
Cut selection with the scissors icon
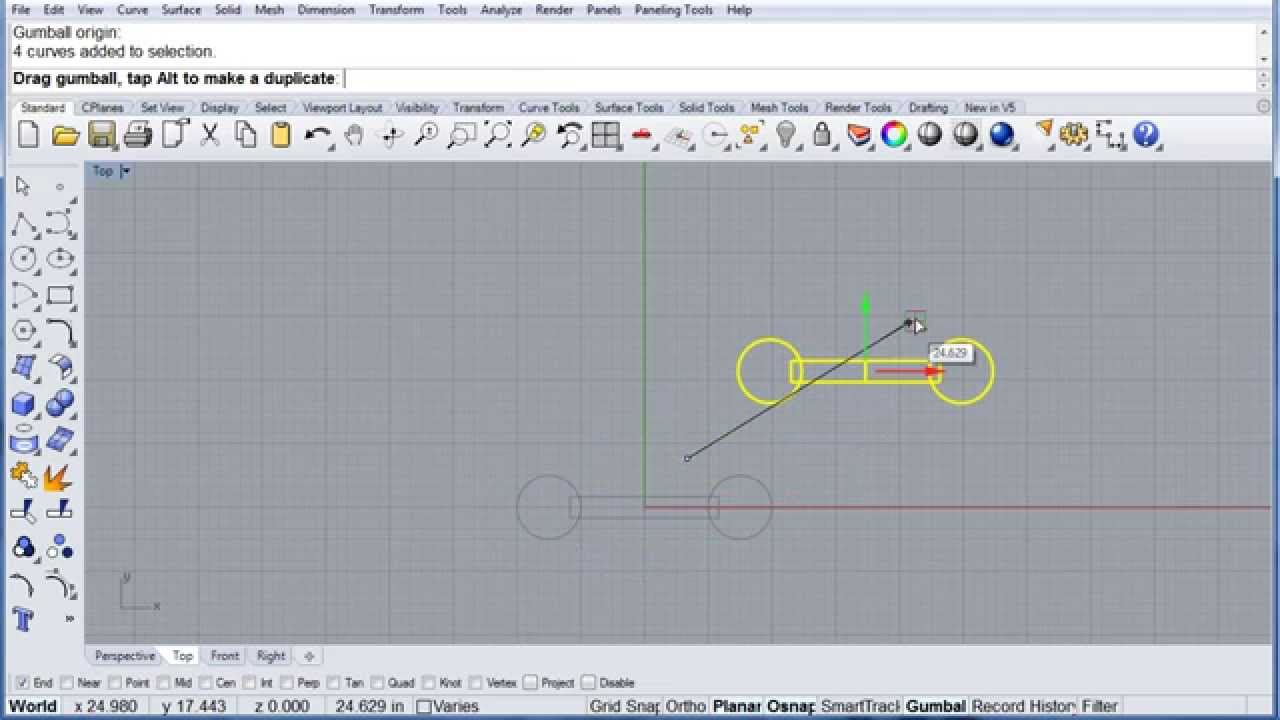click(x=209, y=134)
